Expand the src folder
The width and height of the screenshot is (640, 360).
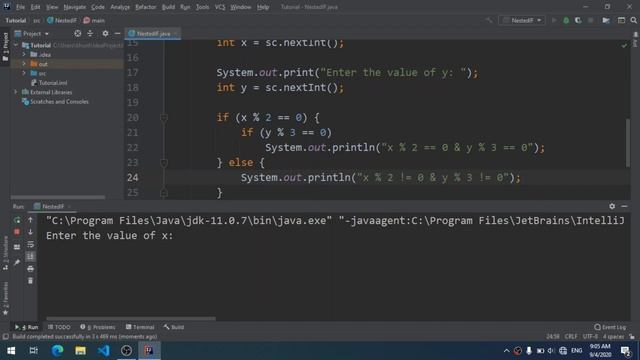click(24, 73)
